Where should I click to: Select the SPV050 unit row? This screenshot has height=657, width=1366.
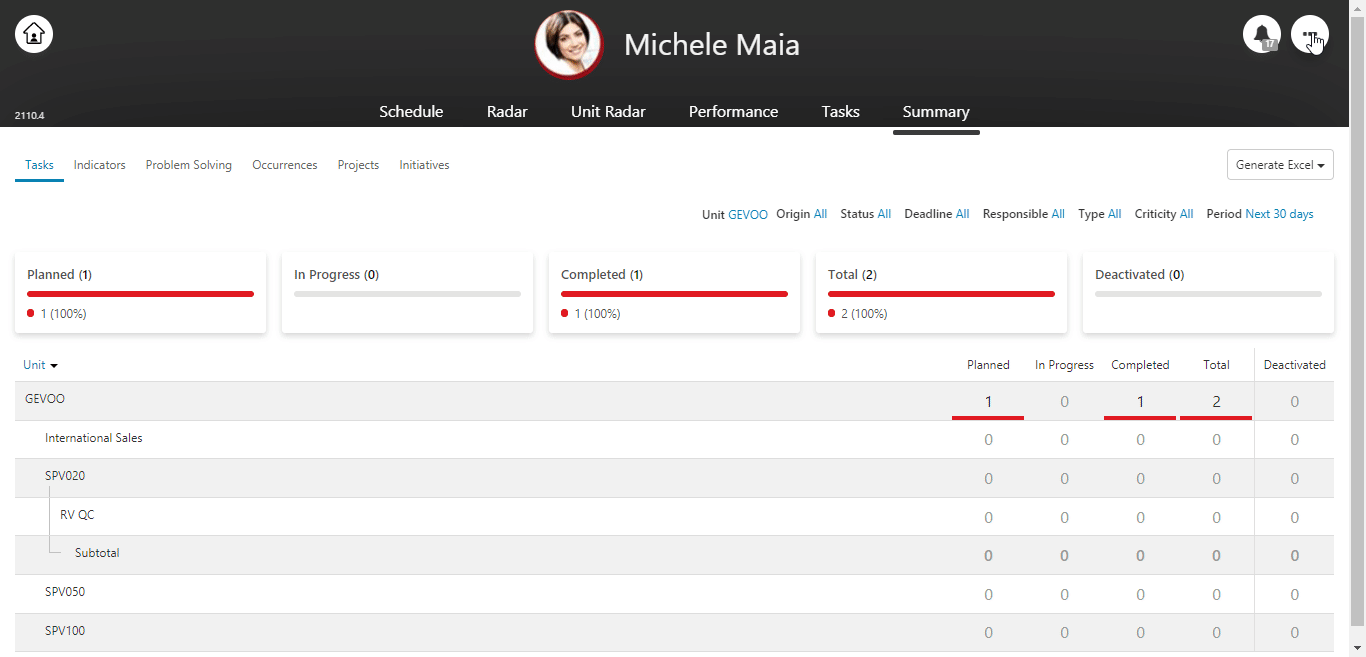(x=674, y=593)
